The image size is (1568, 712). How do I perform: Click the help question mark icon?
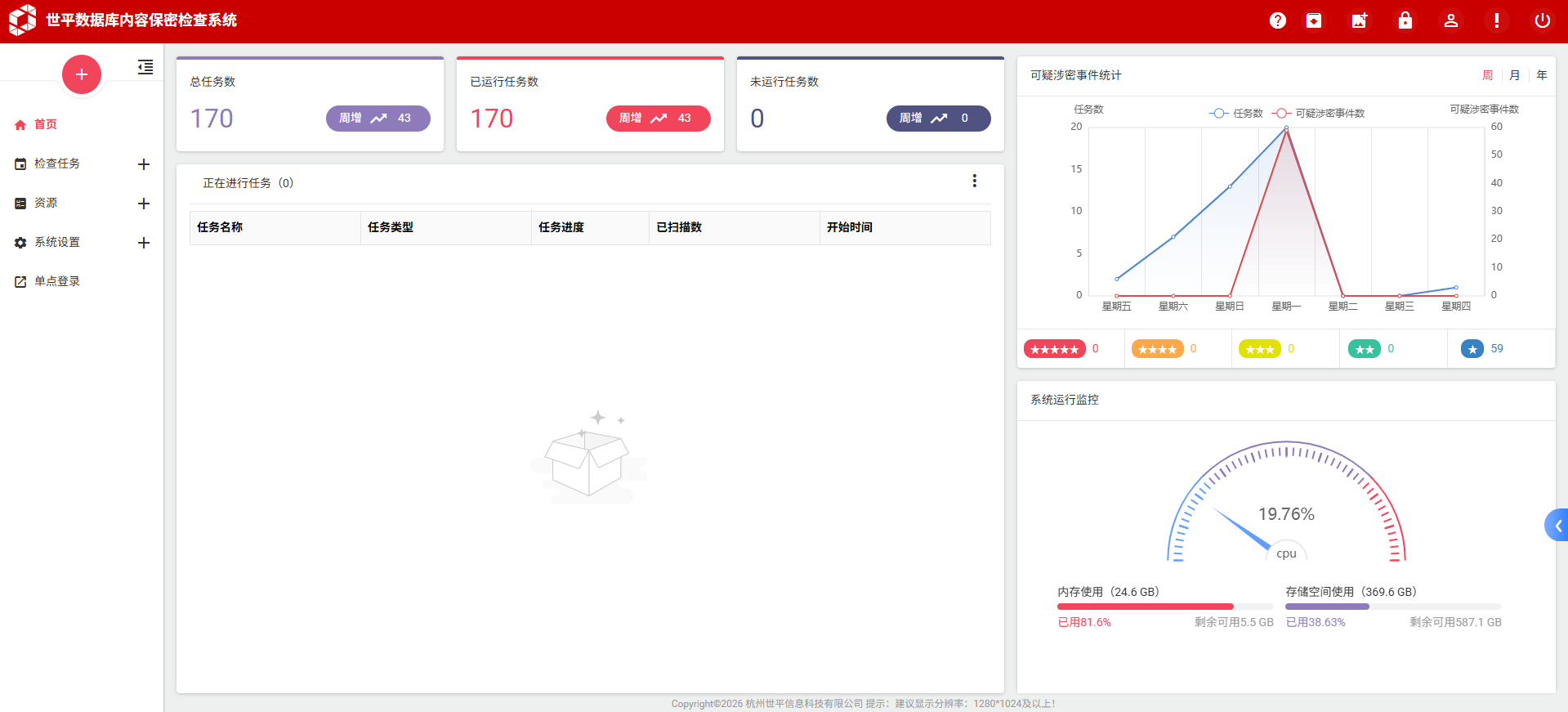(1277, 20)
